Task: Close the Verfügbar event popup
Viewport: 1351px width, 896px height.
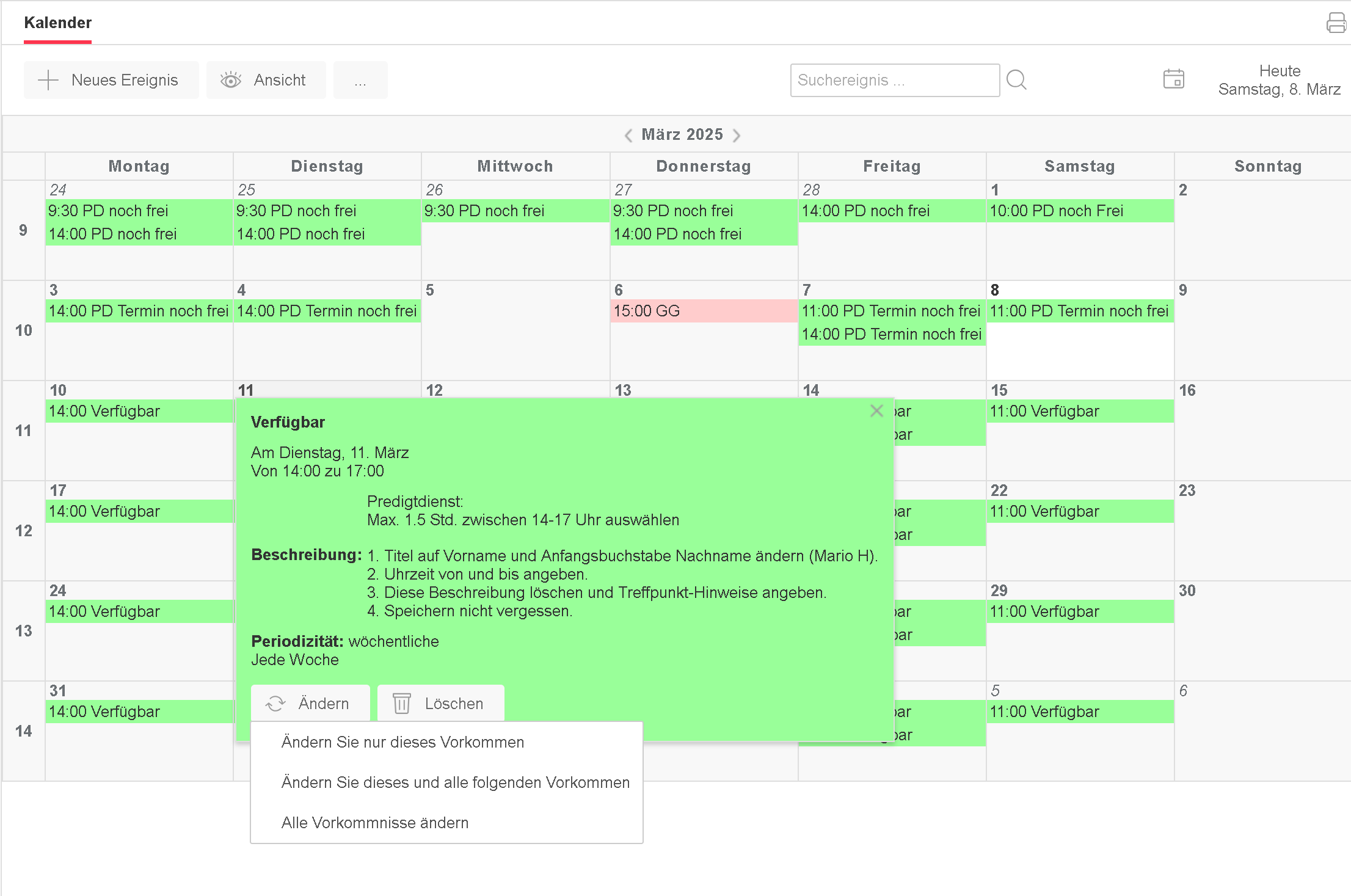Action: pyautogui.click(x=876, y=411)
